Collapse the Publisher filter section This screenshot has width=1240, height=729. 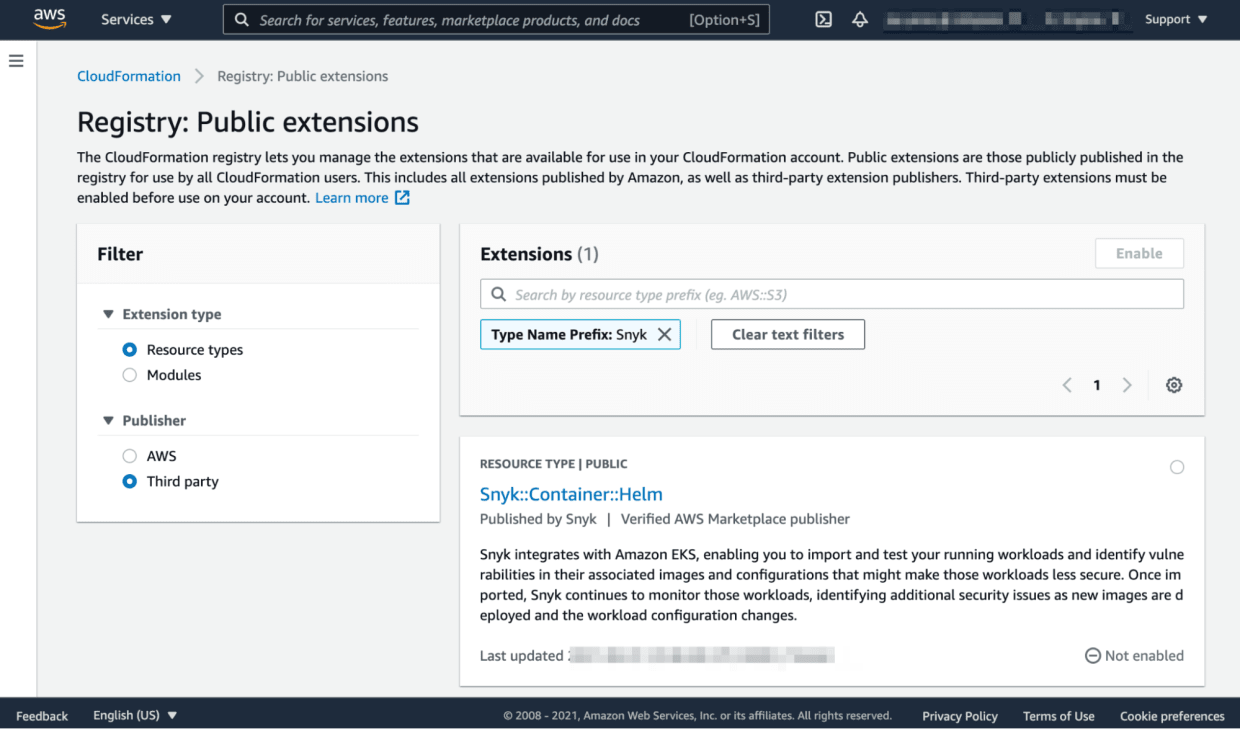(x=108, y=421)
